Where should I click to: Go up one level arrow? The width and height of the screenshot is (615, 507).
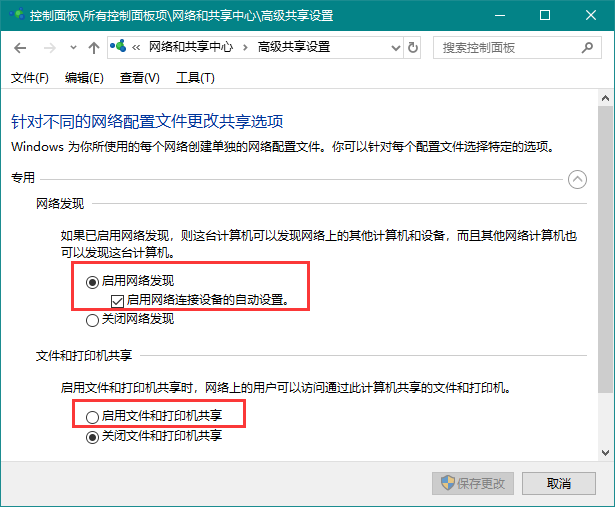point(93,48)
